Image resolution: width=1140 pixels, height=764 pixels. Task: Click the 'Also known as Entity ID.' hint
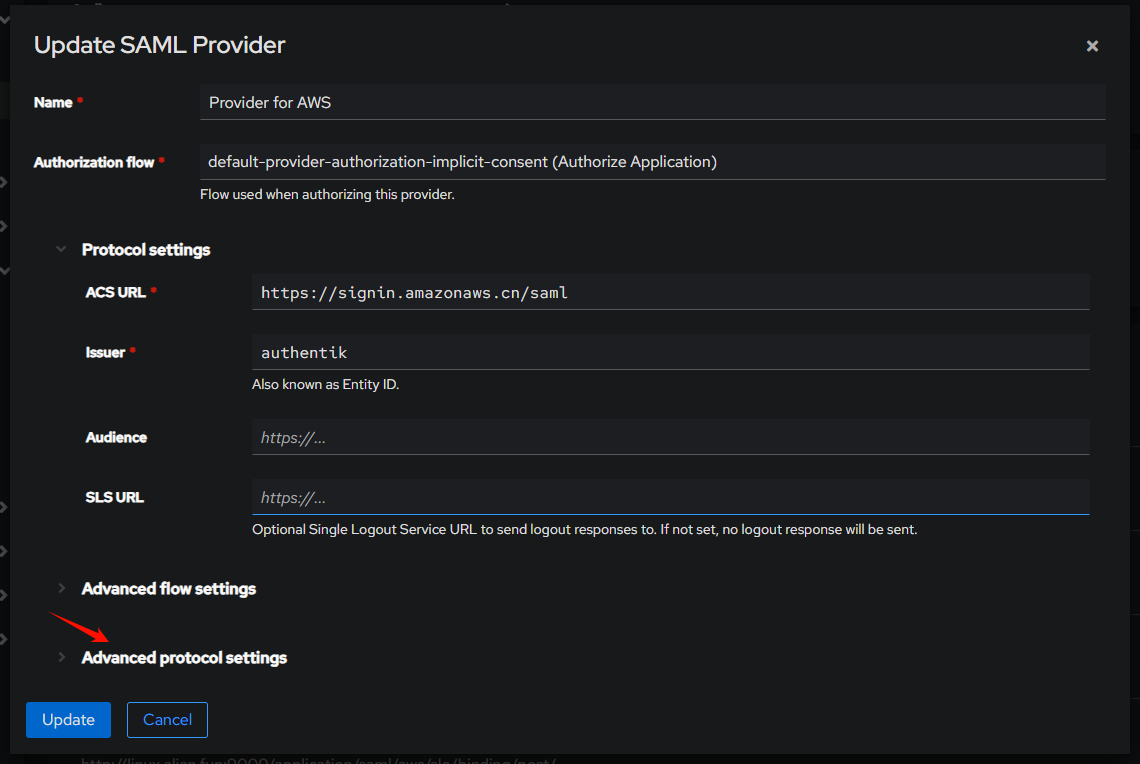pyautogui.click(x=326, y=385)
